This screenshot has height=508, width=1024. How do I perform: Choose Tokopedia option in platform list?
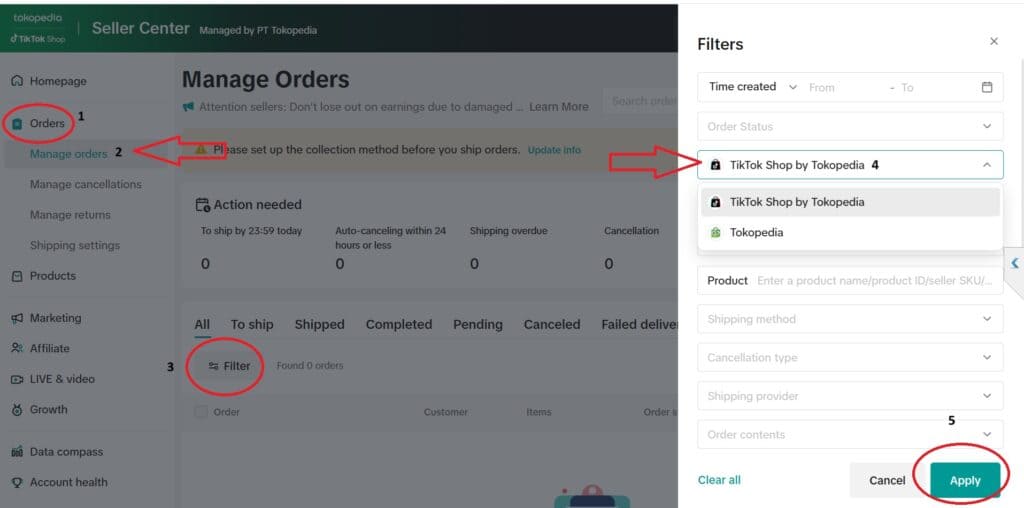click(756, 233)
